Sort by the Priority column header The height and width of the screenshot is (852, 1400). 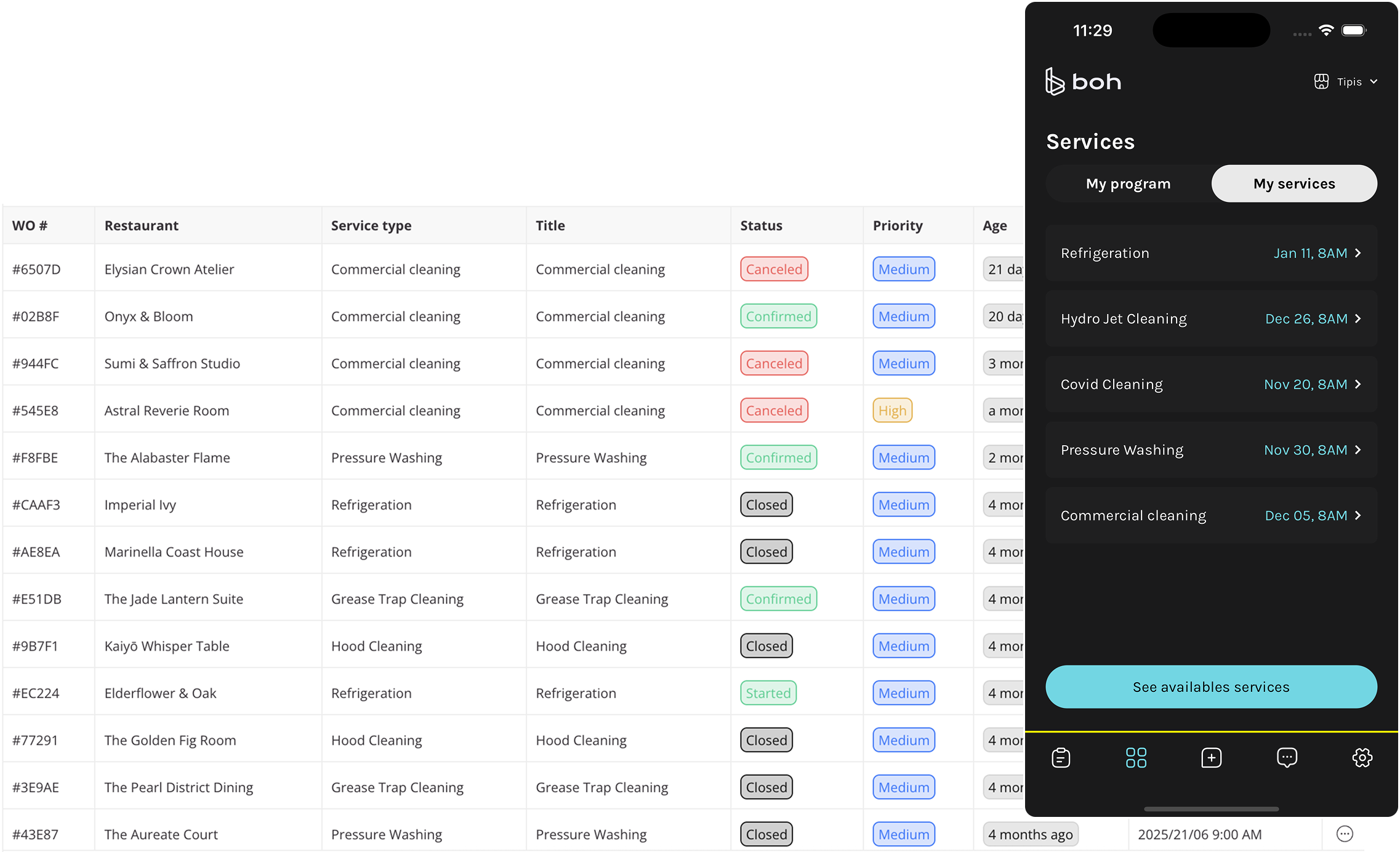[897, 225]
